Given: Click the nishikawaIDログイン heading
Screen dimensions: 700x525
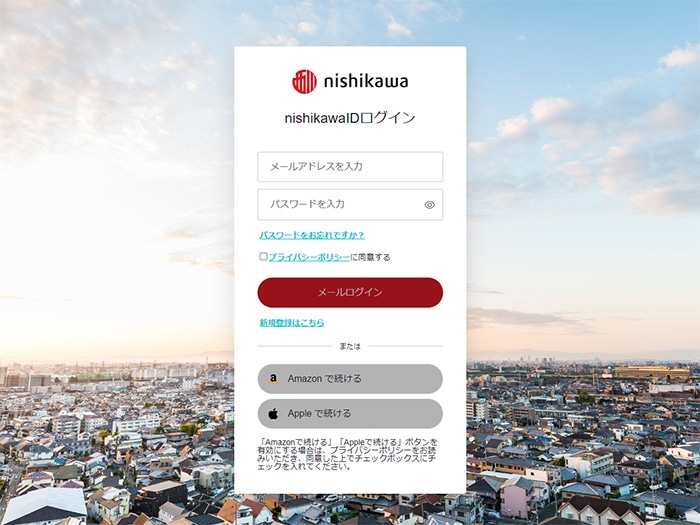Looking at the screenshot, I should coord(350,118).
